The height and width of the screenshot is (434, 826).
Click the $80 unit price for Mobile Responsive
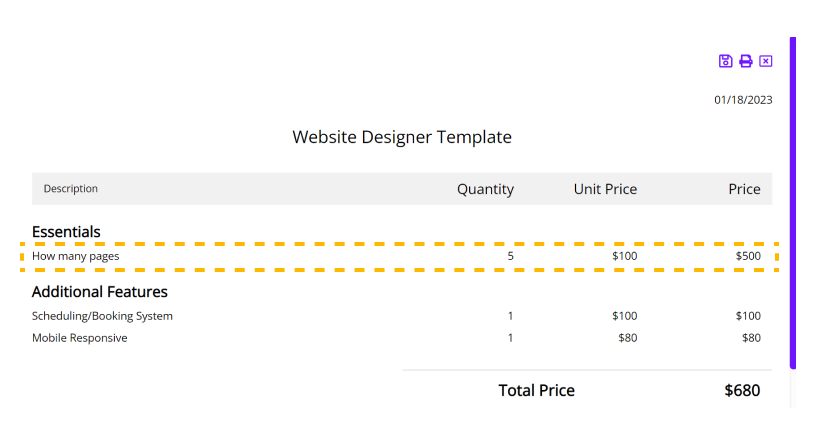(x=628, y=338)
